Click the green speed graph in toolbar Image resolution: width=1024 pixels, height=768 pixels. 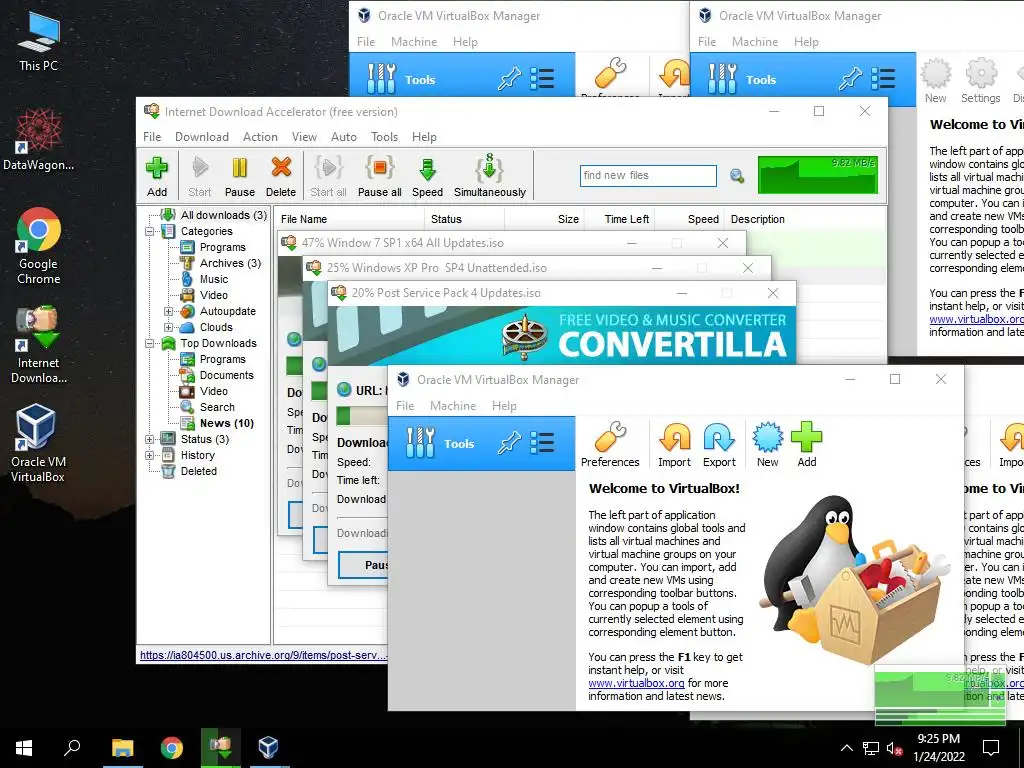[818, 174]
